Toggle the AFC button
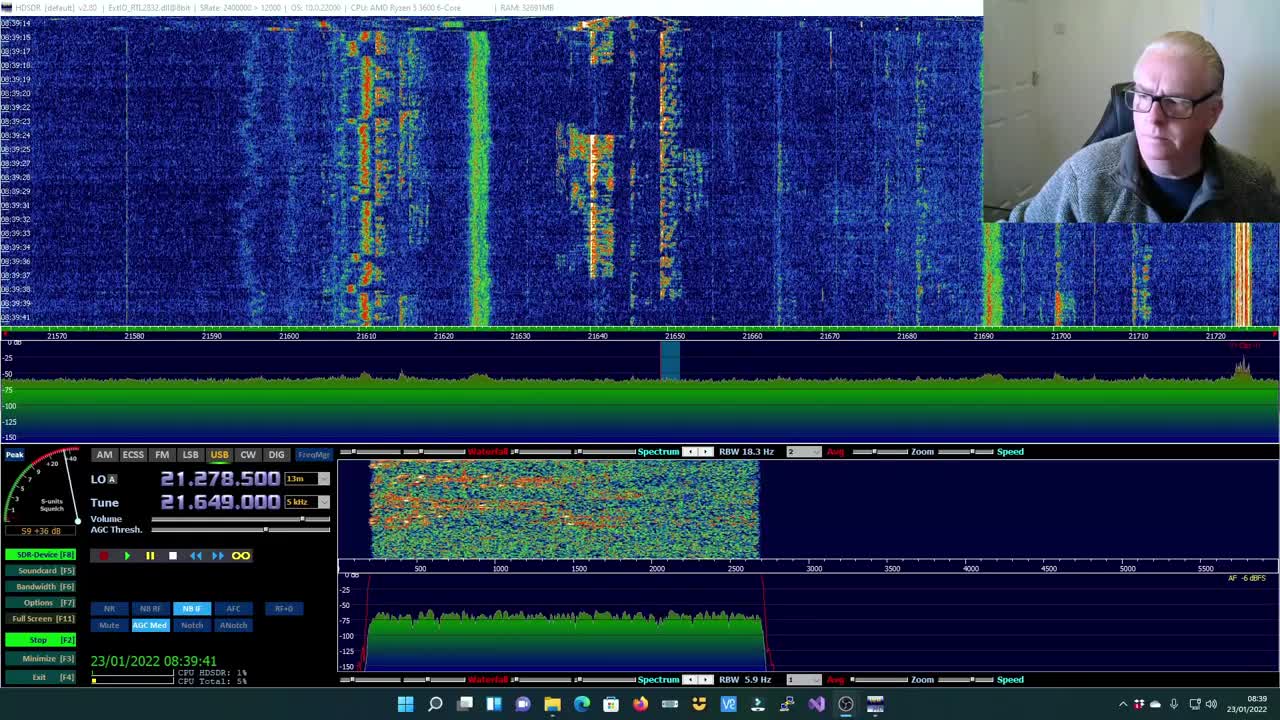This screenshot has height=720, width=1280. coord(233,609)
